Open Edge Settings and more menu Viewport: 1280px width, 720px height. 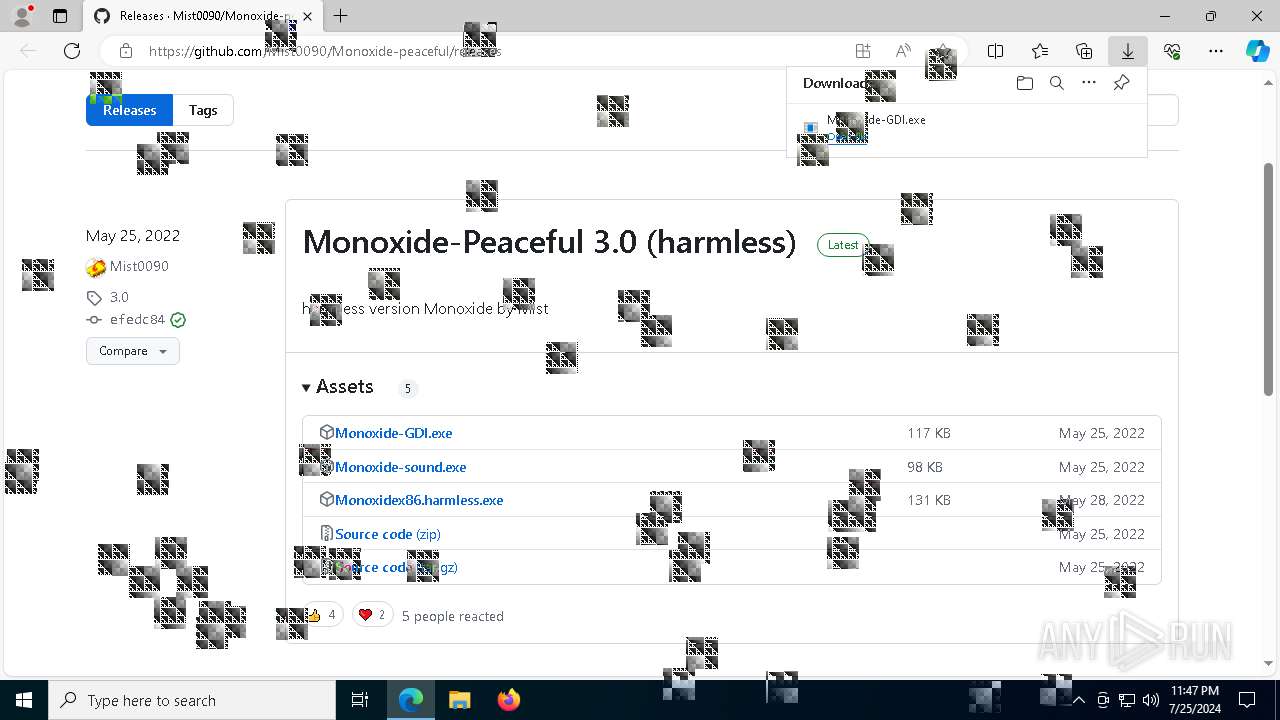click(x=1216, y=51)
